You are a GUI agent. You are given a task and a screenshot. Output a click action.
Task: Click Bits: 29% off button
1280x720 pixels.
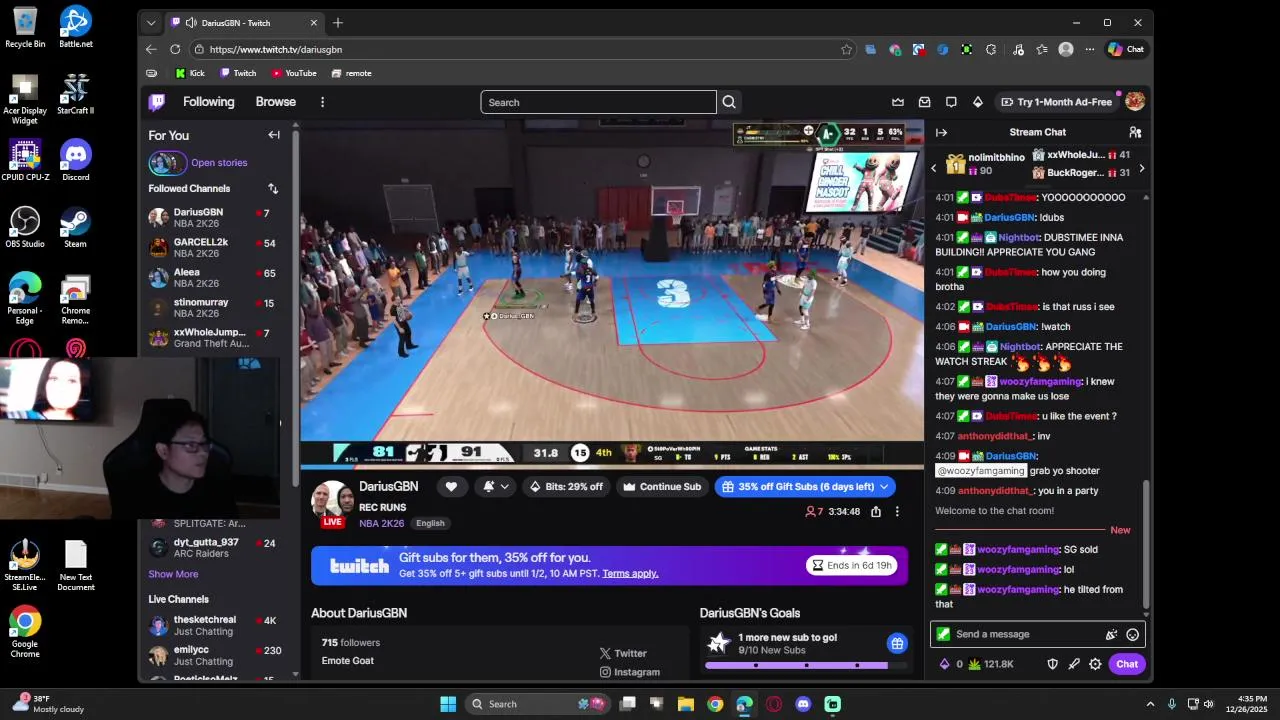pyautogui.click(x=566, y=487)
